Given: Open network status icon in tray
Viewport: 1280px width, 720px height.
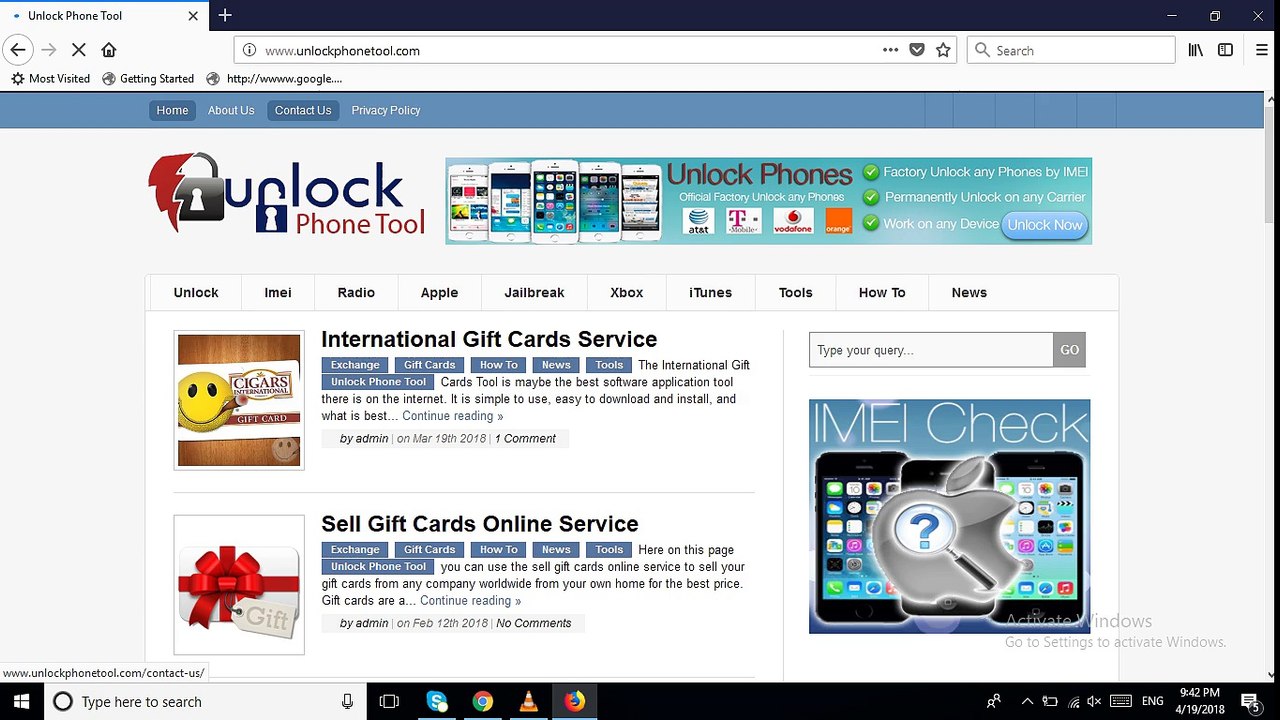Looking at the screenshot, I should 1073,702.
